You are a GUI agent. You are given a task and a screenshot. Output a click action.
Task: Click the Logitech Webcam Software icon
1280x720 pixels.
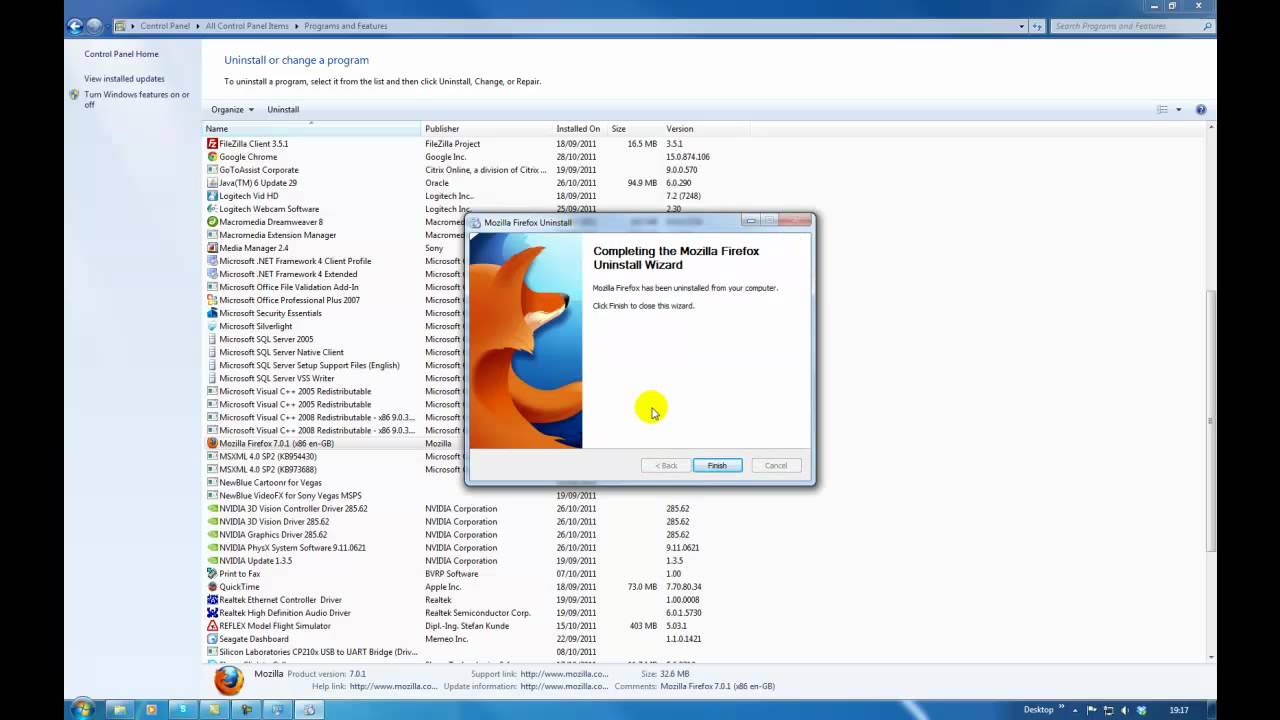[x=212, y=209]
